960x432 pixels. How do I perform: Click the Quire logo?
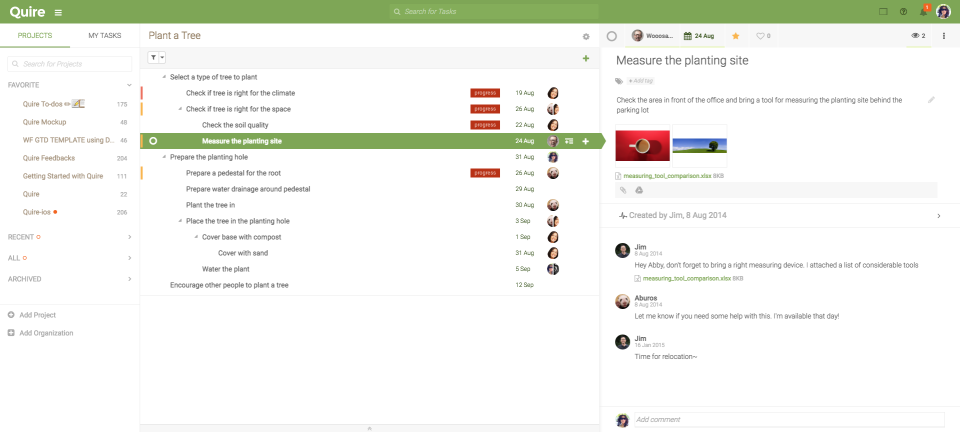click(27, 12)
